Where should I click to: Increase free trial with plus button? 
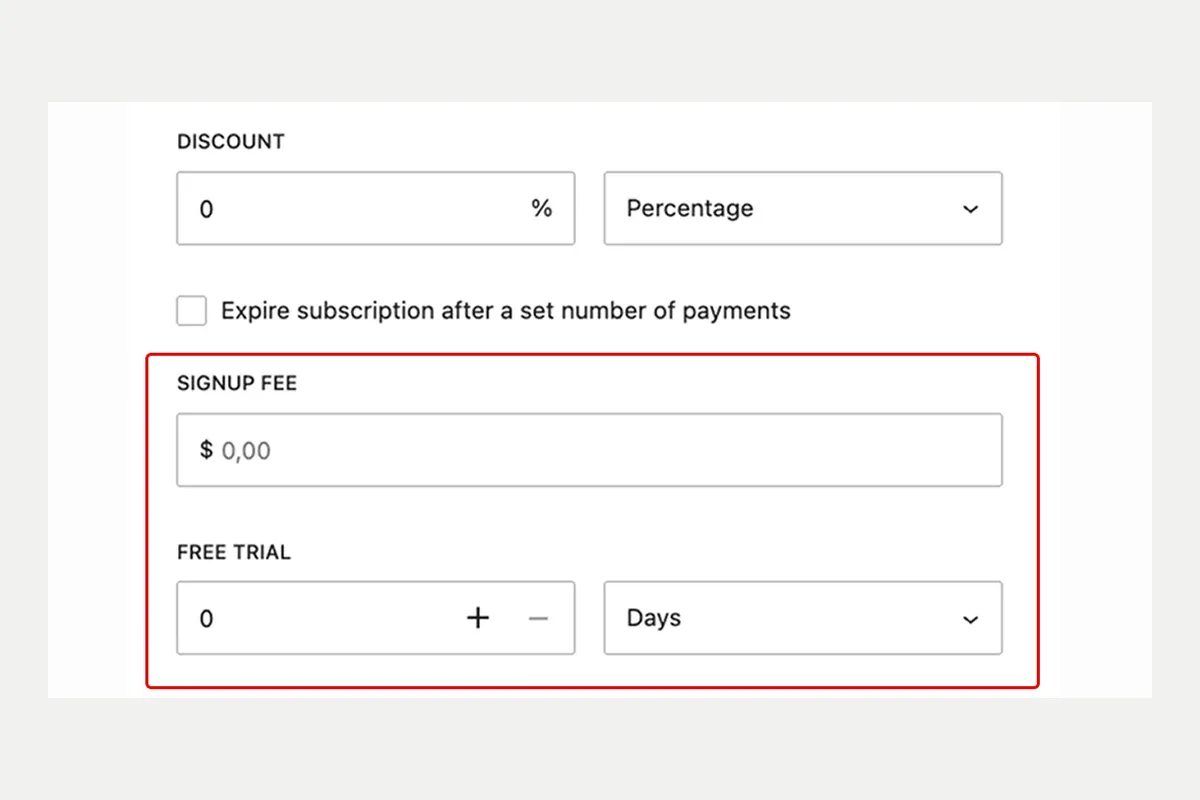(x=478, y=618)
